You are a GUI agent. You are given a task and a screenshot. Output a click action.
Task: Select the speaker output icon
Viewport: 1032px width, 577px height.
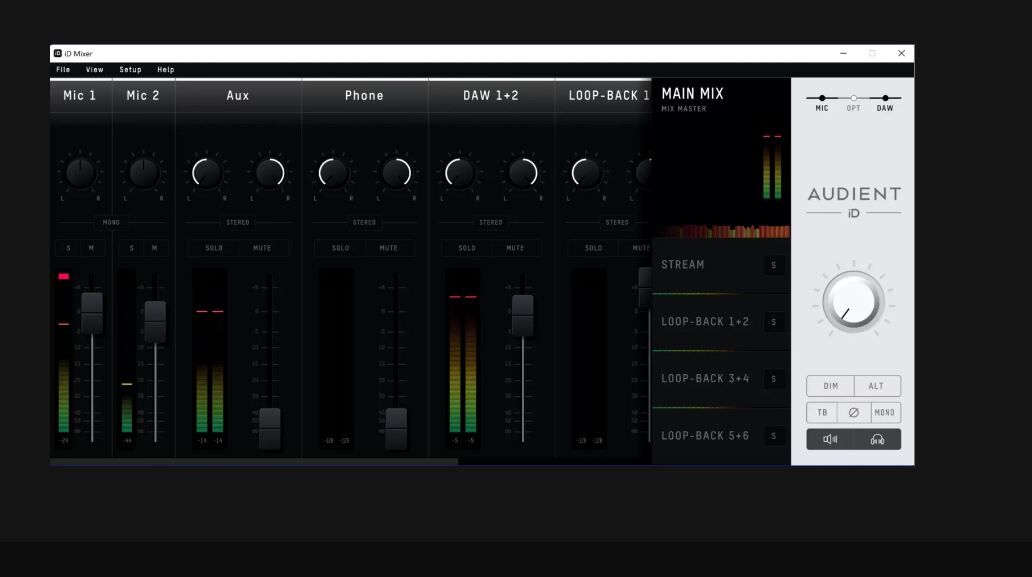click(x=830, y=439)
